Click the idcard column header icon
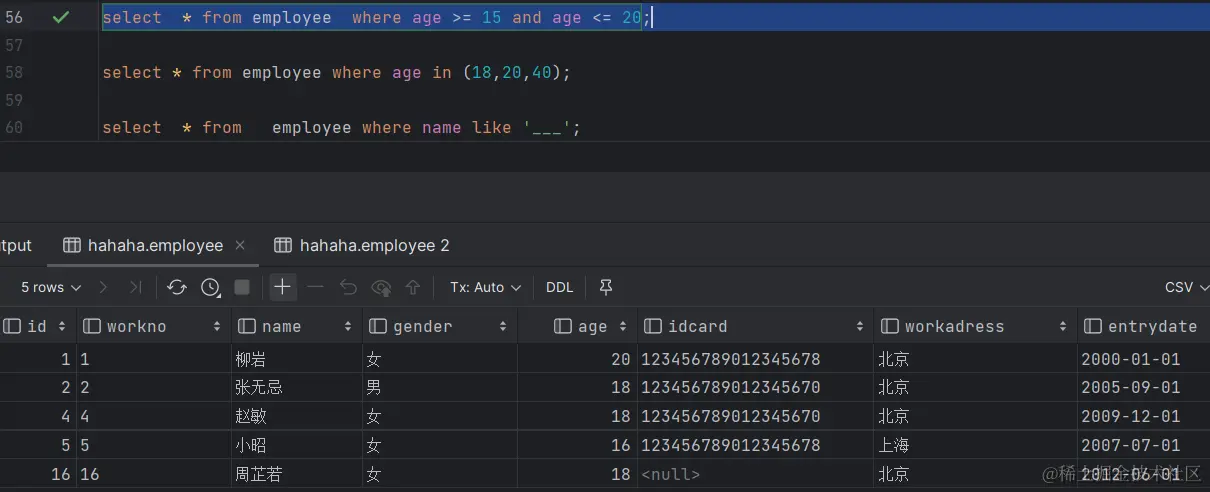 (653, 326)
